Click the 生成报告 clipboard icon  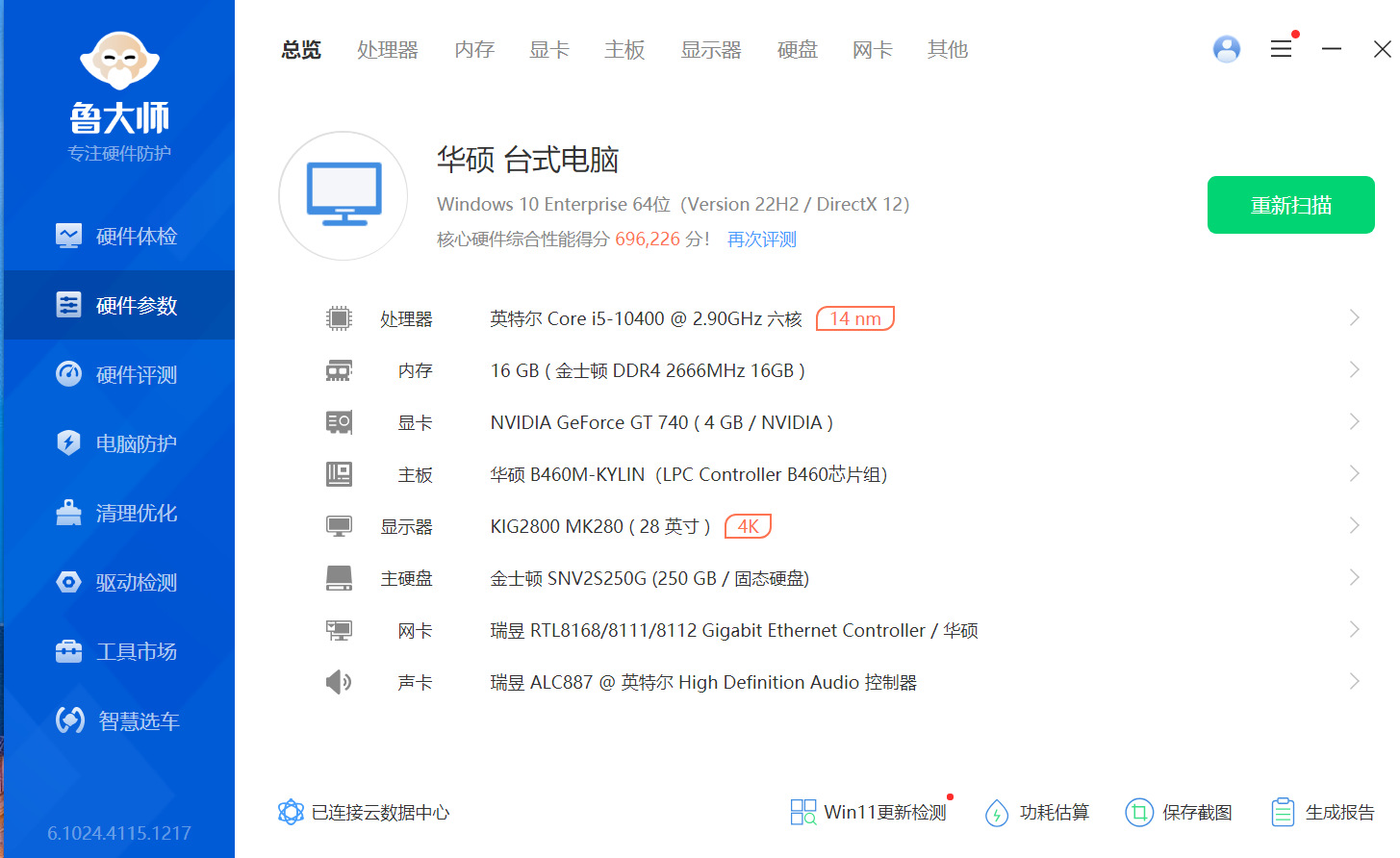click(1283, 813)
